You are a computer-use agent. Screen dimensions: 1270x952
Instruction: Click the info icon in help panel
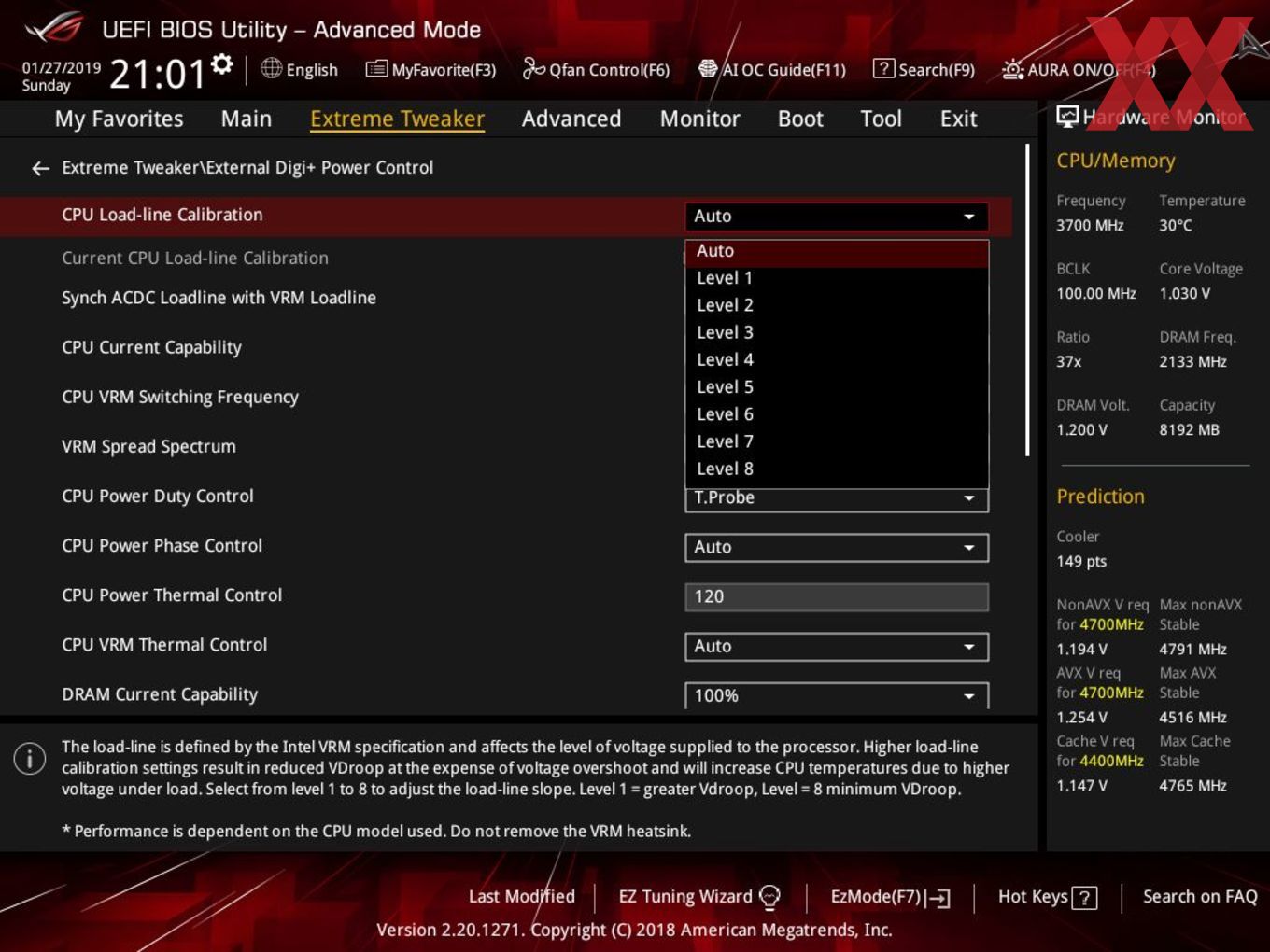pos(30,758)
